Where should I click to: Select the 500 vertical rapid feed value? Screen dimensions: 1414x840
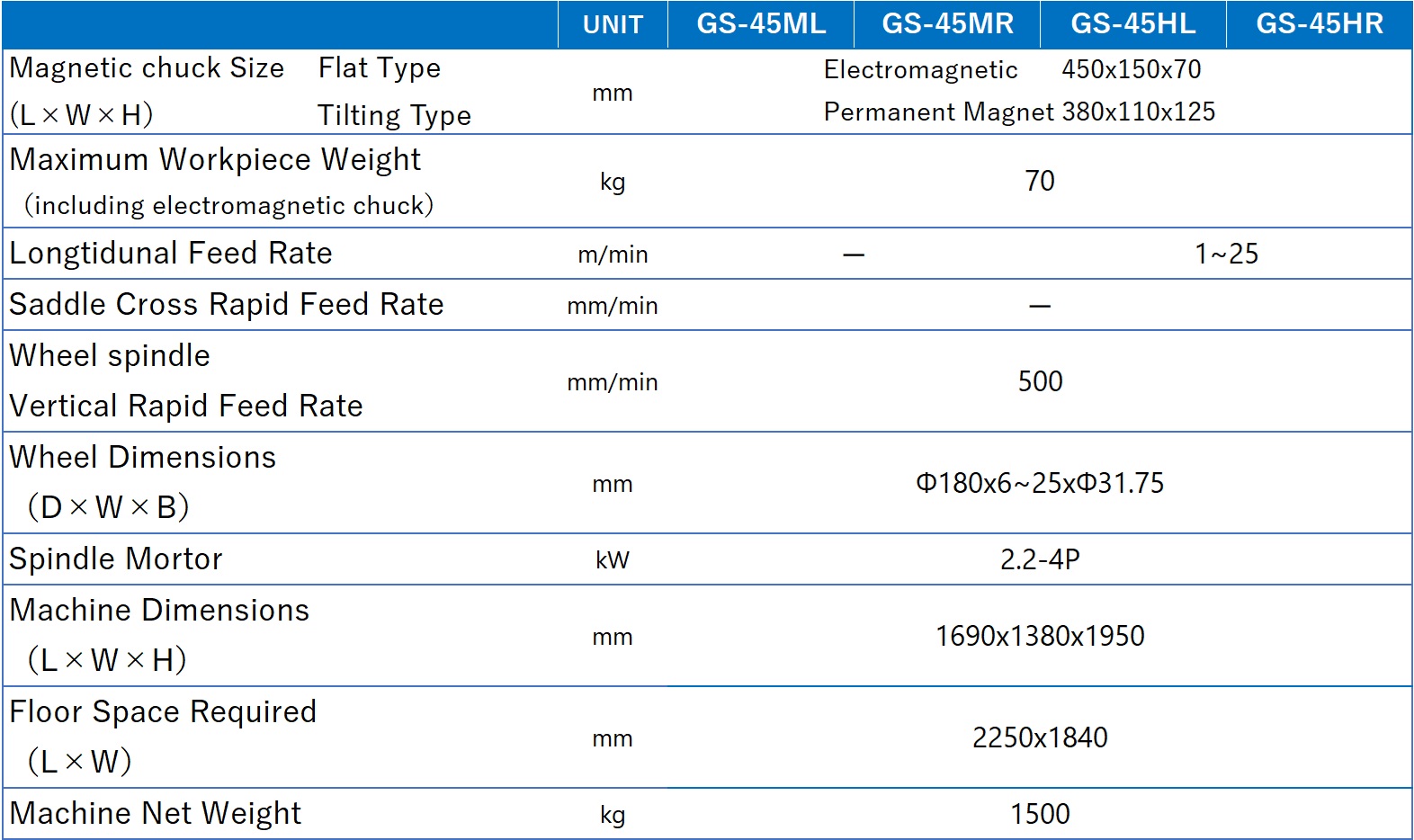[x=1040, y=381]
